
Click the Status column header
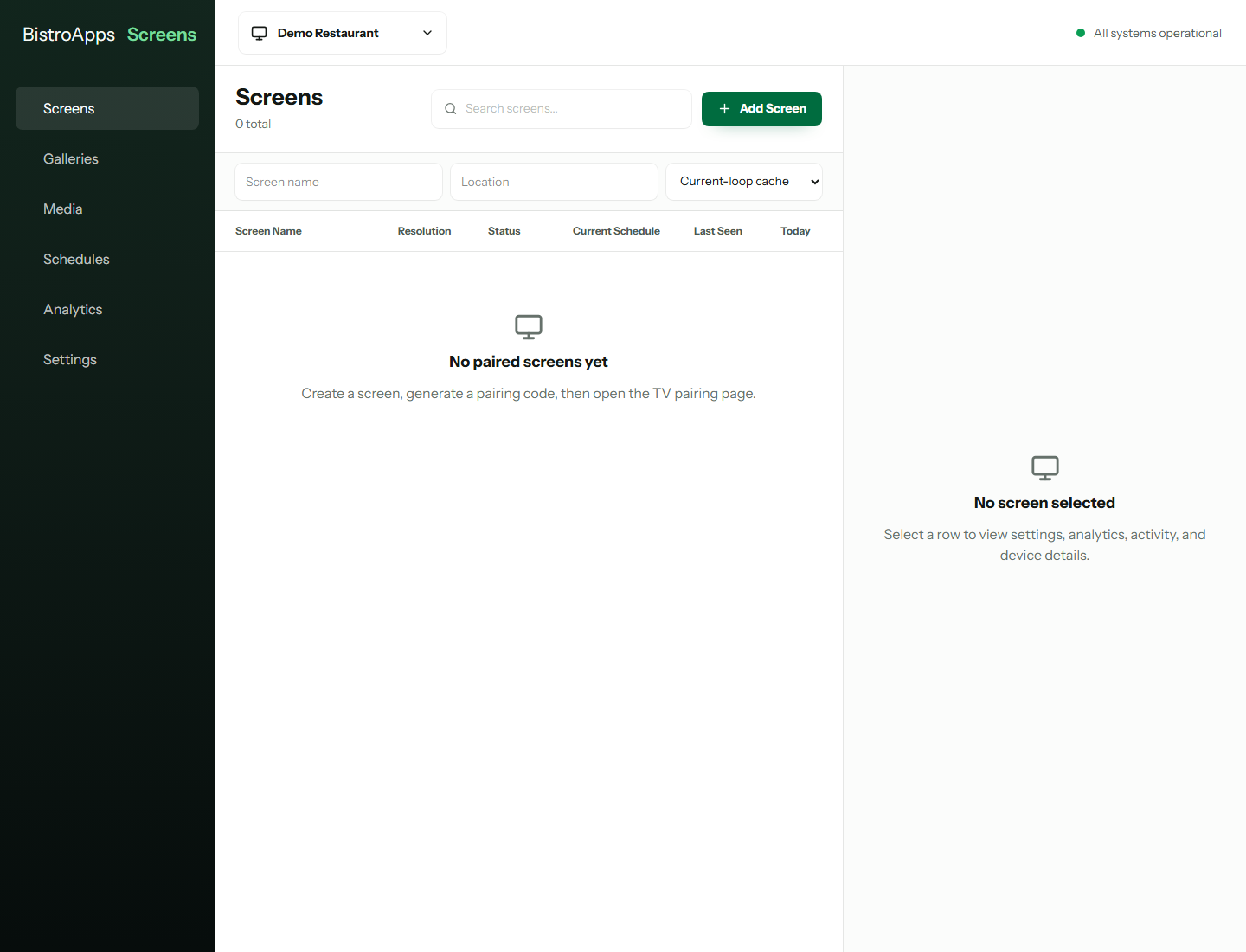click(504, 231)
